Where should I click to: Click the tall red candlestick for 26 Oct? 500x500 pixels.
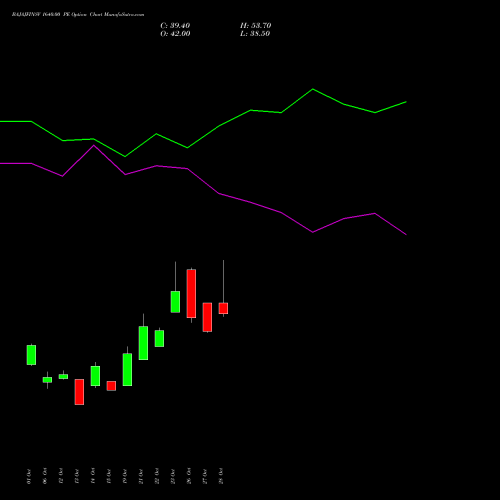click(191, 294)
